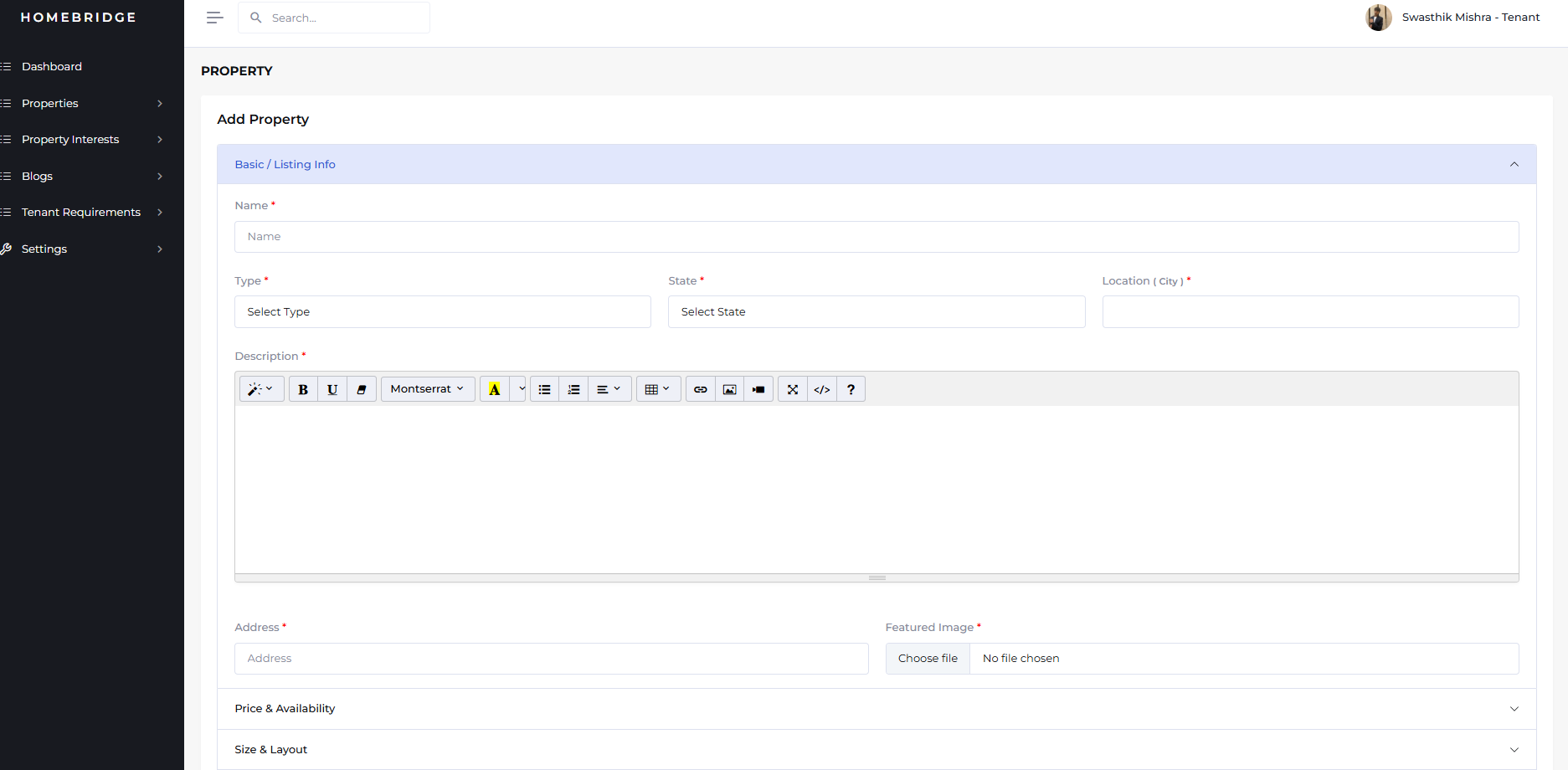Click the eraser remove font style icon
Screen dimensions: 1568x770
click(x=362, y=389)
